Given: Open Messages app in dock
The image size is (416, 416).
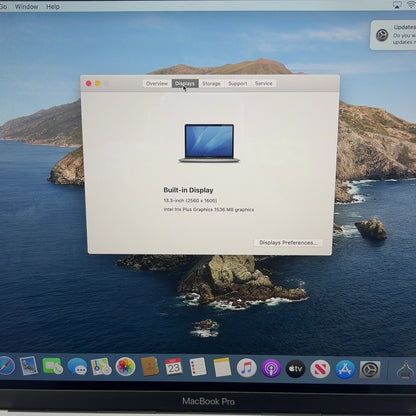Looking at the screenshot, I should [77, 367].
